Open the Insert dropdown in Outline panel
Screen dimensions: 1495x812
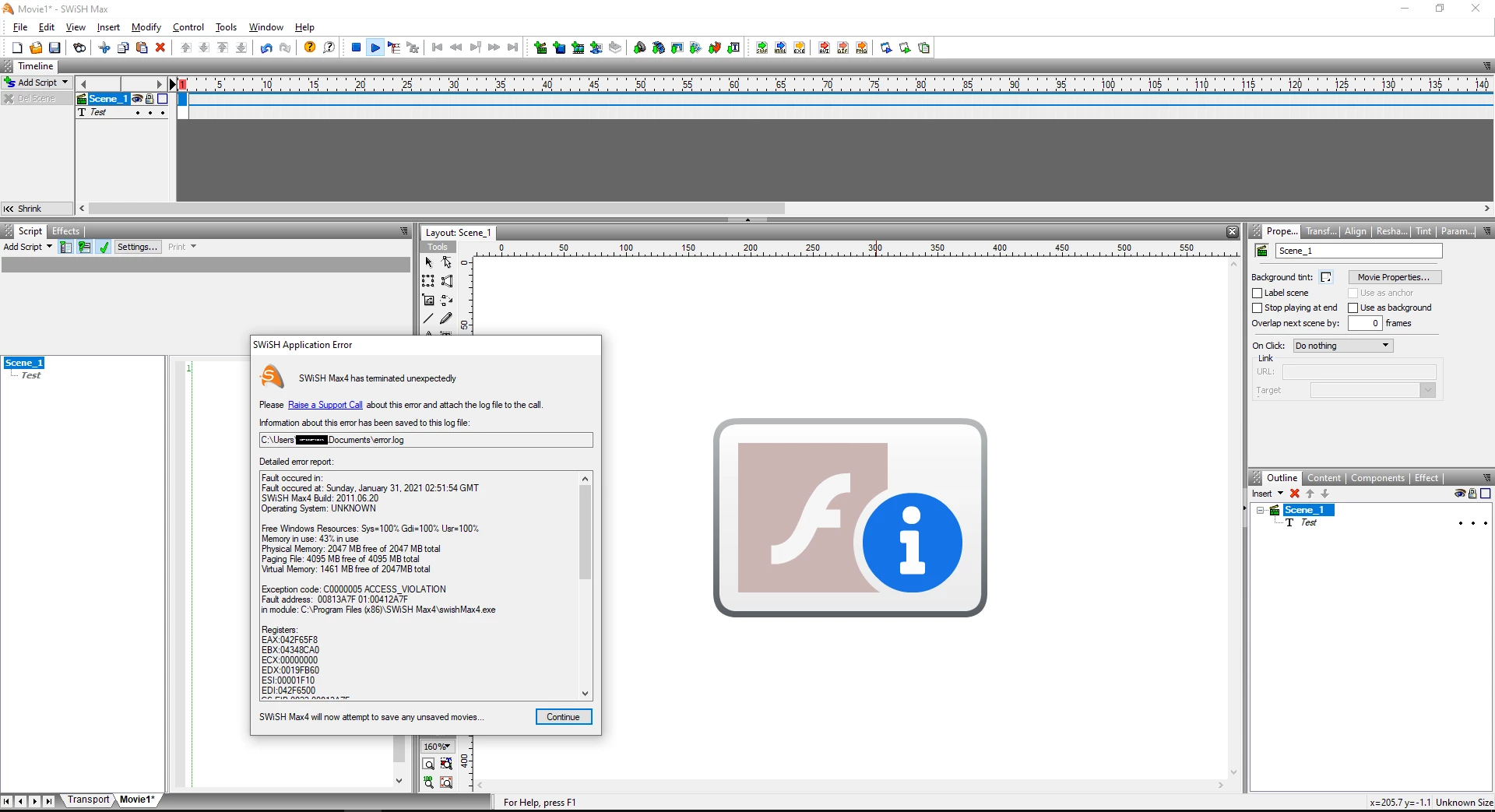pos(1268,494)
